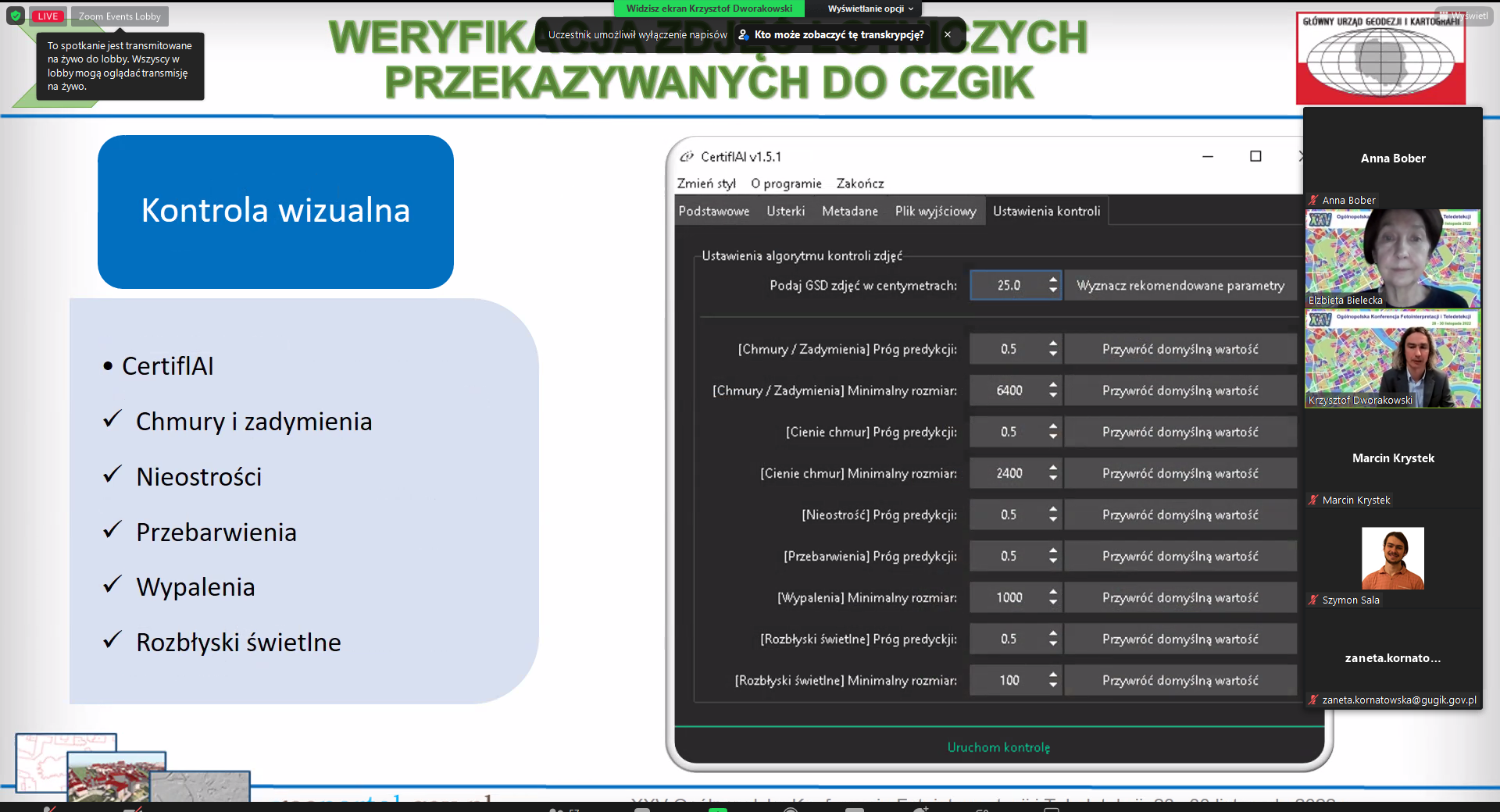This screenshot has height=812, width=1500.
Task: Click Krzysztof Dworakowski's video thumbnail
Action: (1392, 359)
